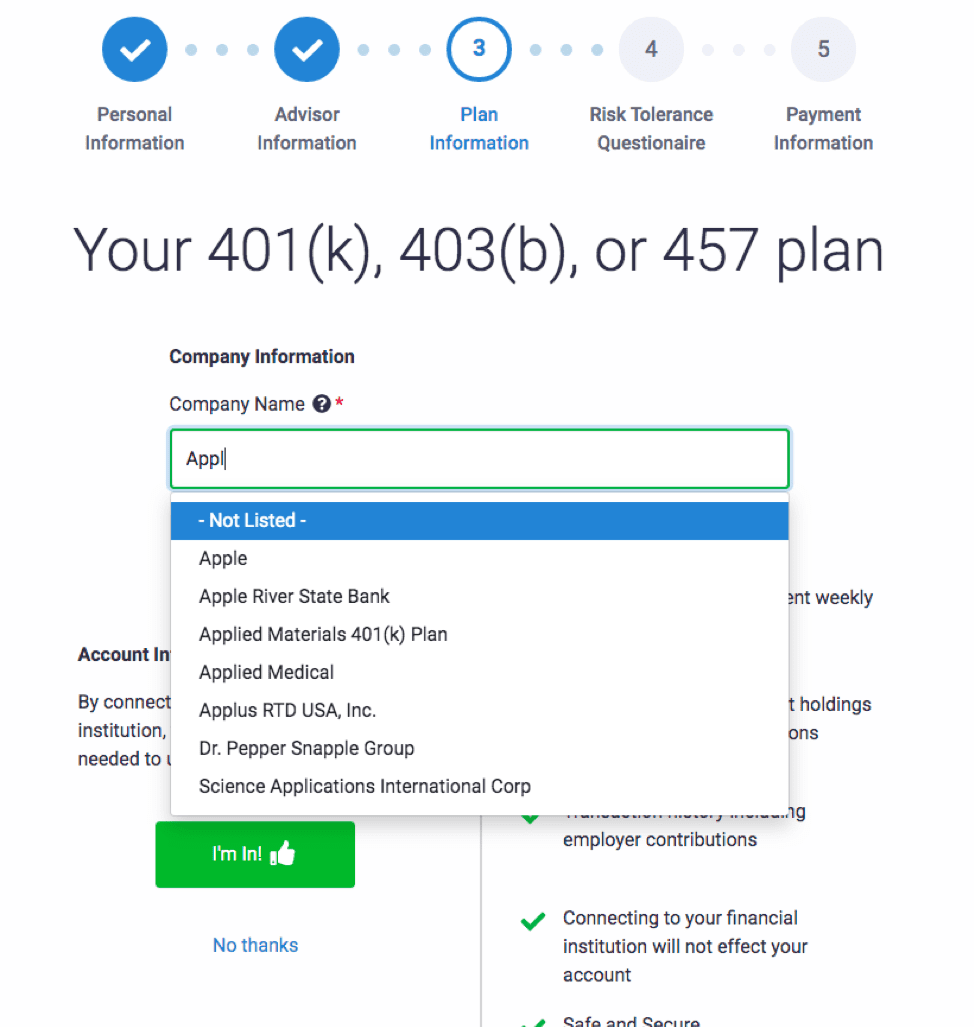974x1027 pixels.
Task: Pick Science Applications International Corp
Action: (x=364, y=786)
